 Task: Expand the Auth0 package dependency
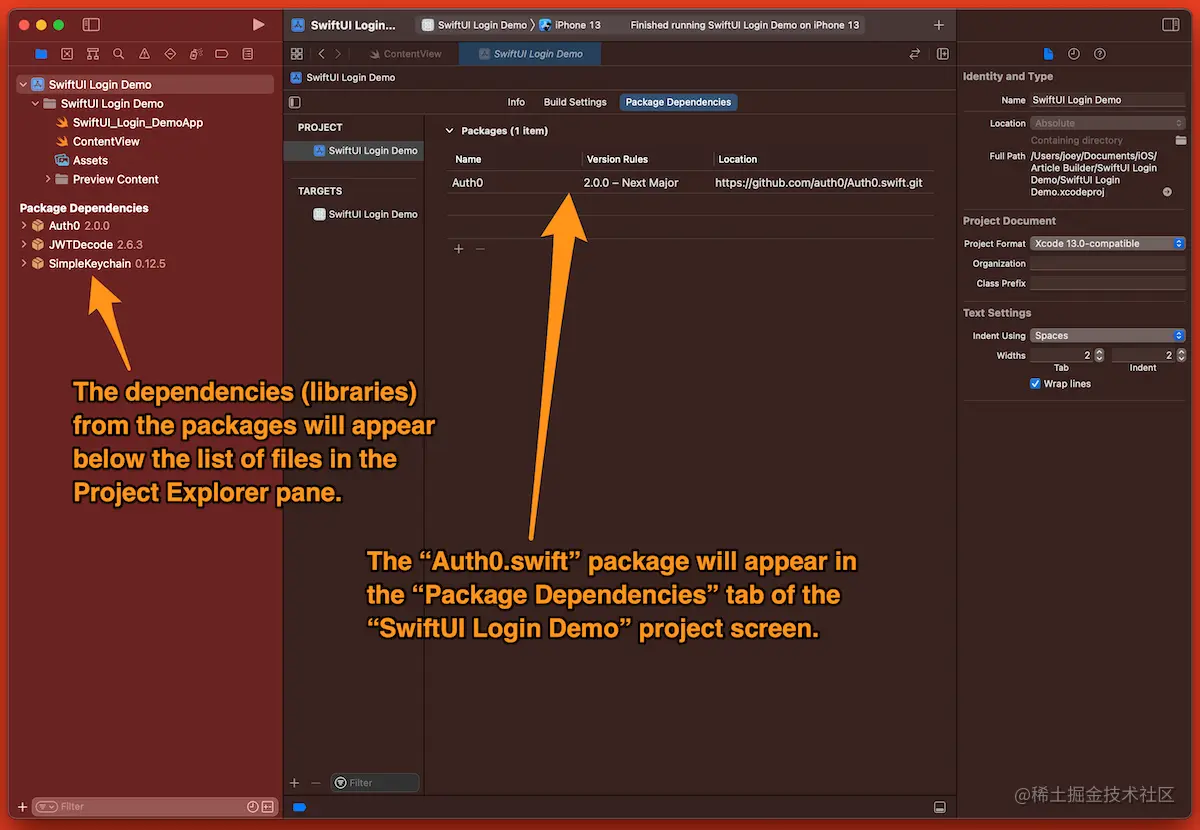(x=24, y=226)
